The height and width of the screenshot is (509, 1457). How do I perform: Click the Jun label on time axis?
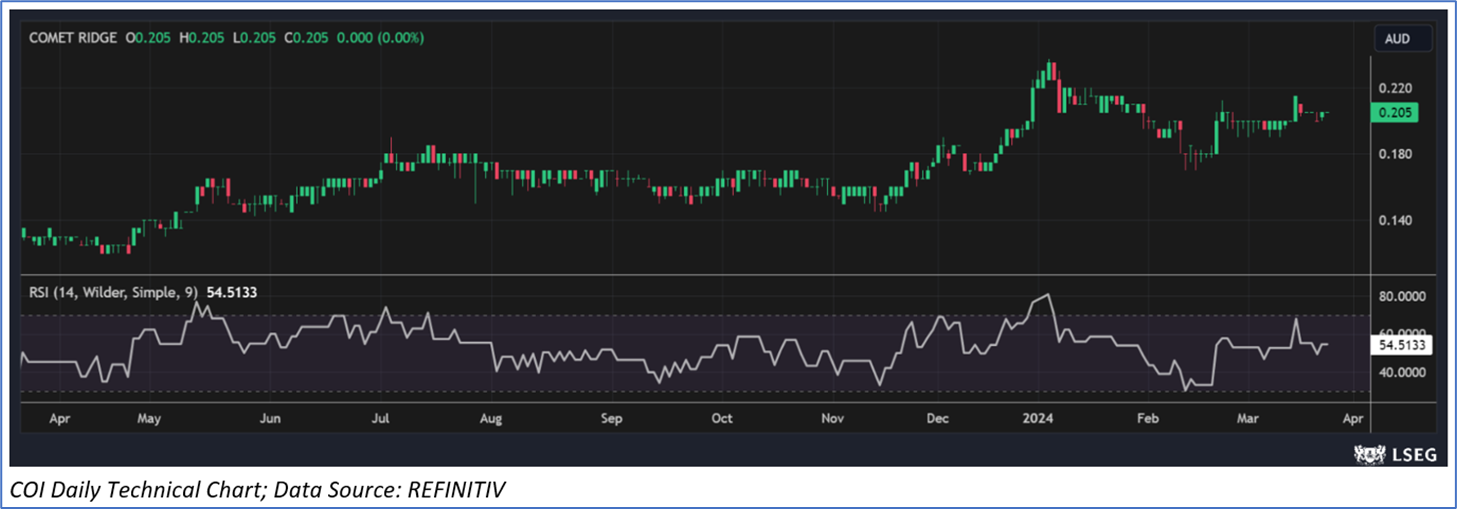point(269,418)
